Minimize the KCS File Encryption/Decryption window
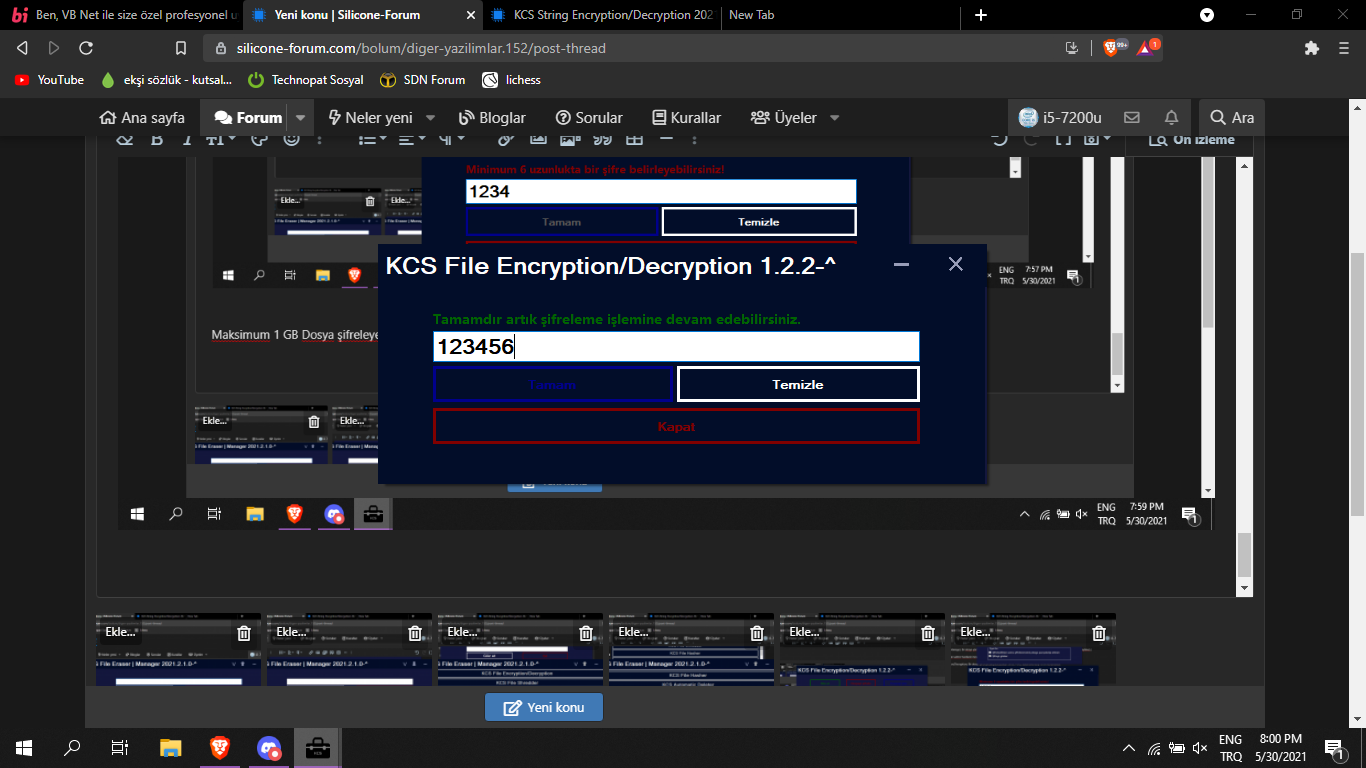The image size is (1366, 768). tap(901, 264)
